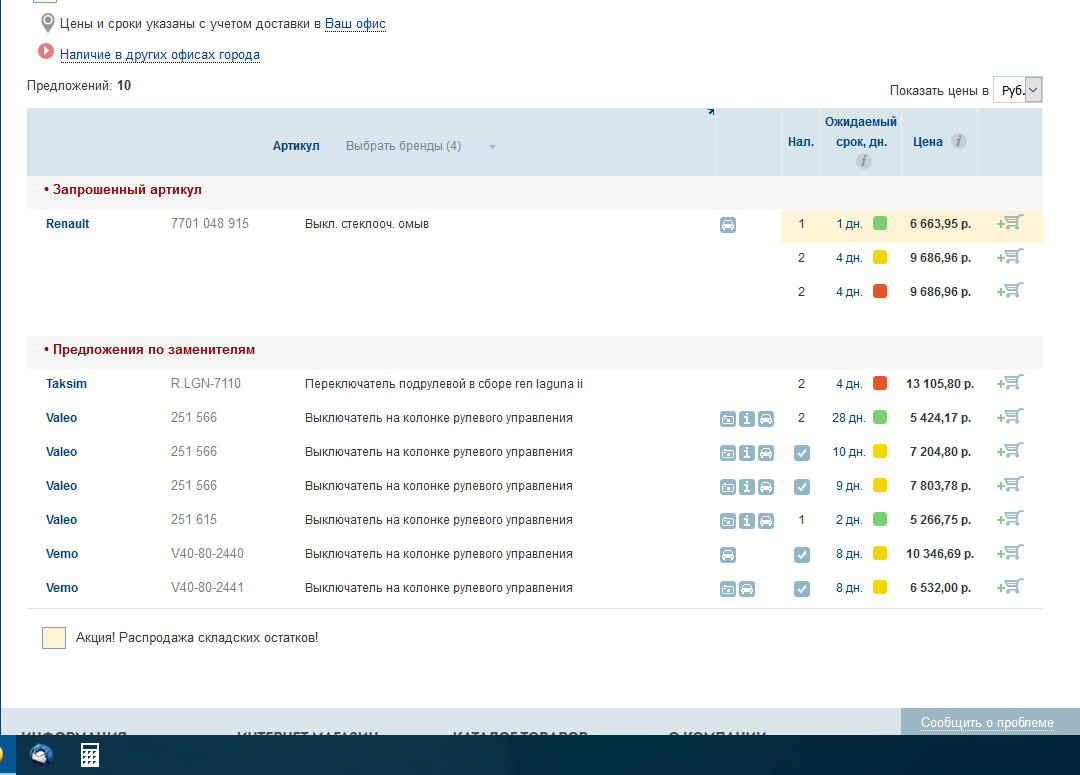Click the Сообщить о проблеме button
Viewport: 1080px width, 775px height.
coord(987,722)
